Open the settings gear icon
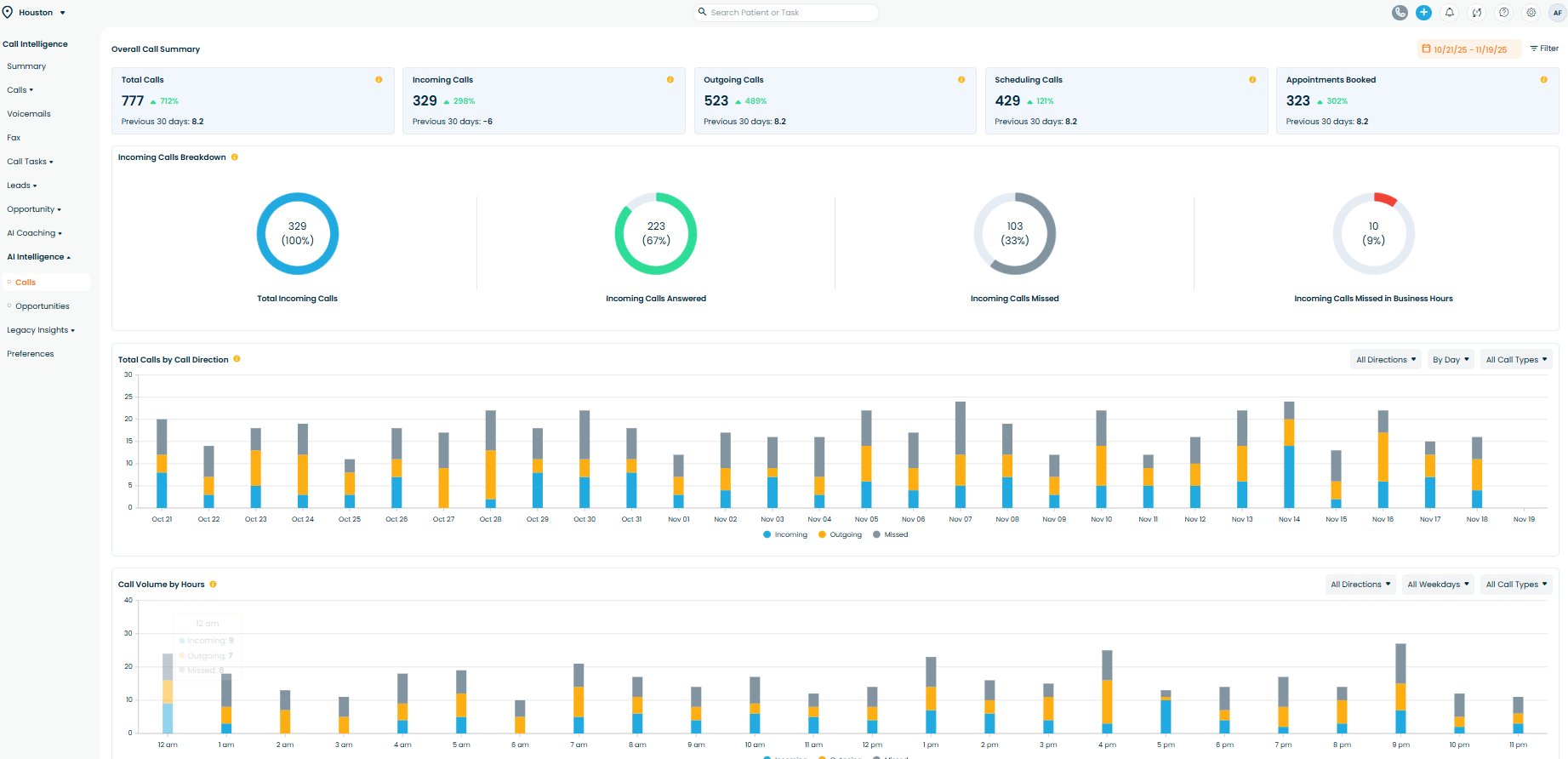 [x=1531, y=13]
